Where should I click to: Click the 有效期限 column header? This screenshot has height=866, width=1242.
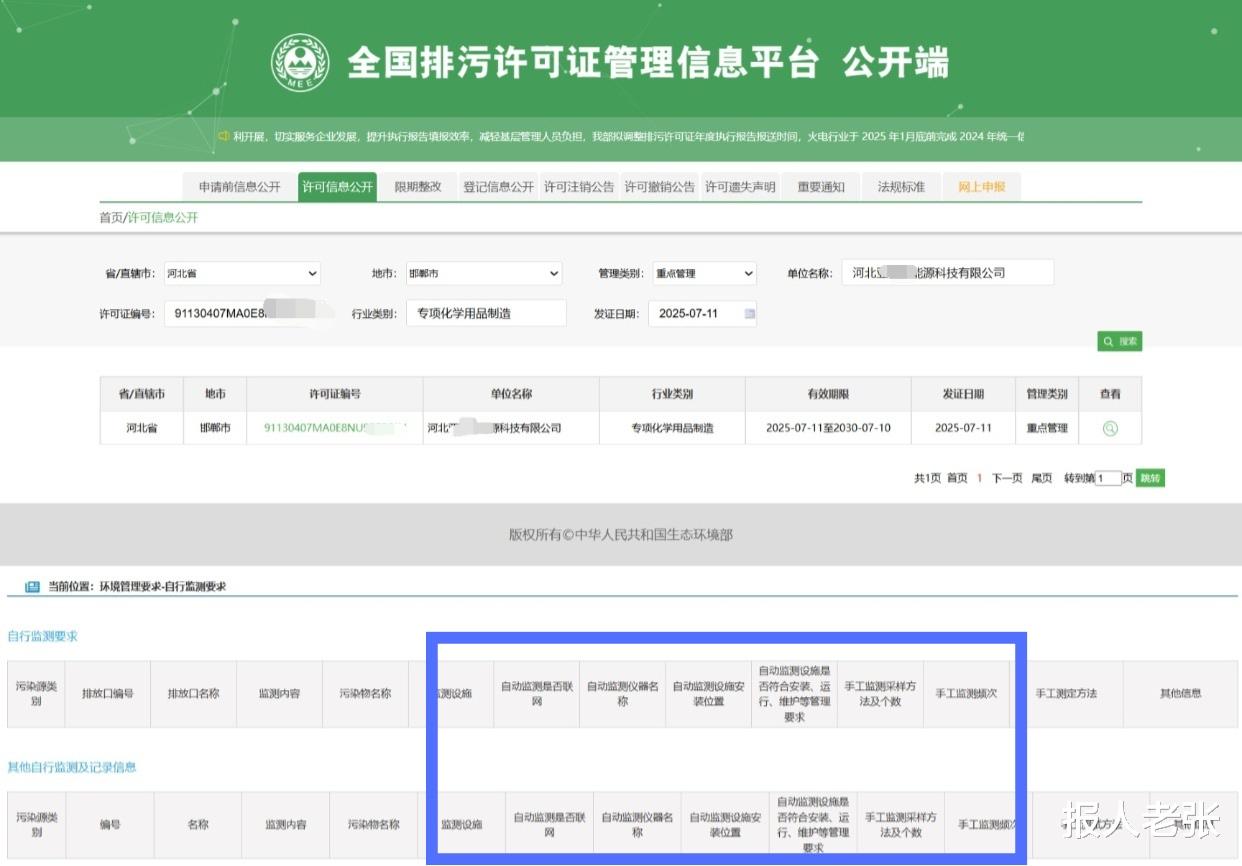(828, 394)
